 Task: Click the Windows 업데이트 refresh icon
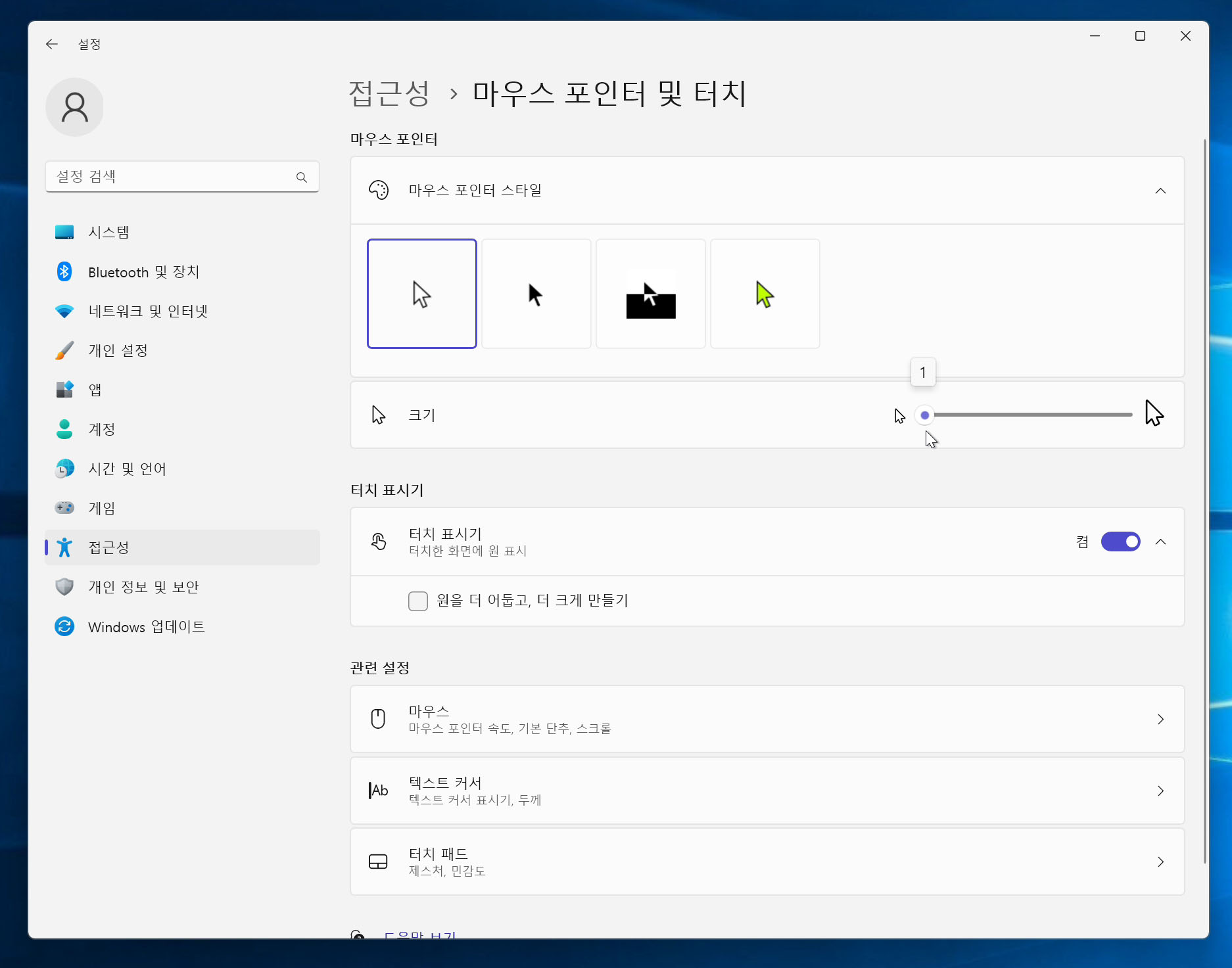64,626
